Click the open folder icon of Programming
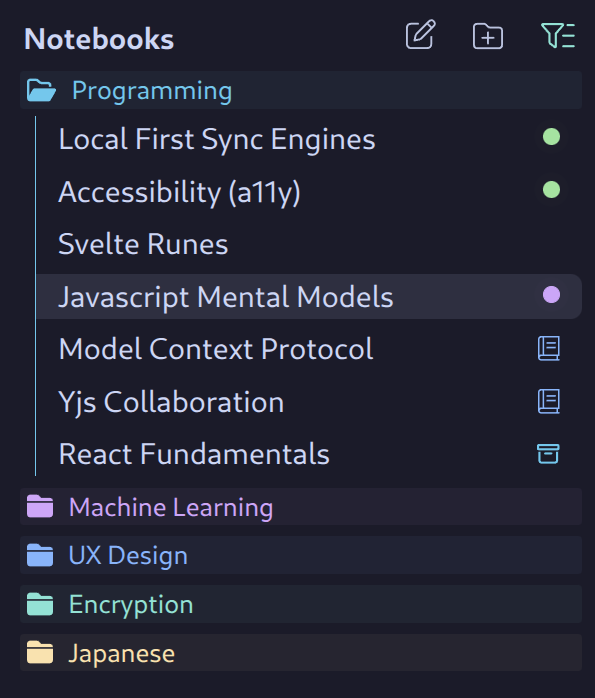Image resolution: width=595 pixels, height=698 pixels. [41, 90]
